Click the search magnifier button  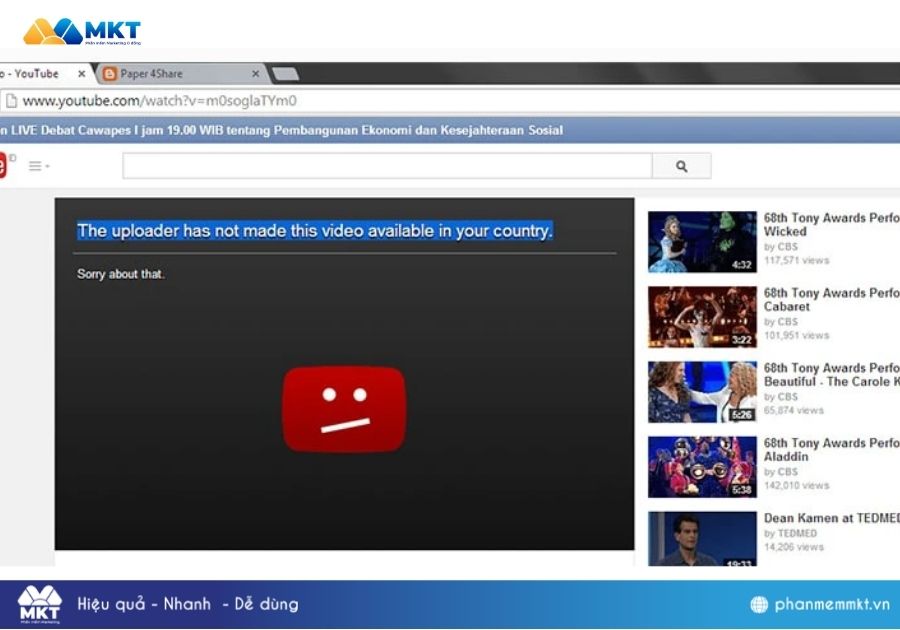pos(681,165)
